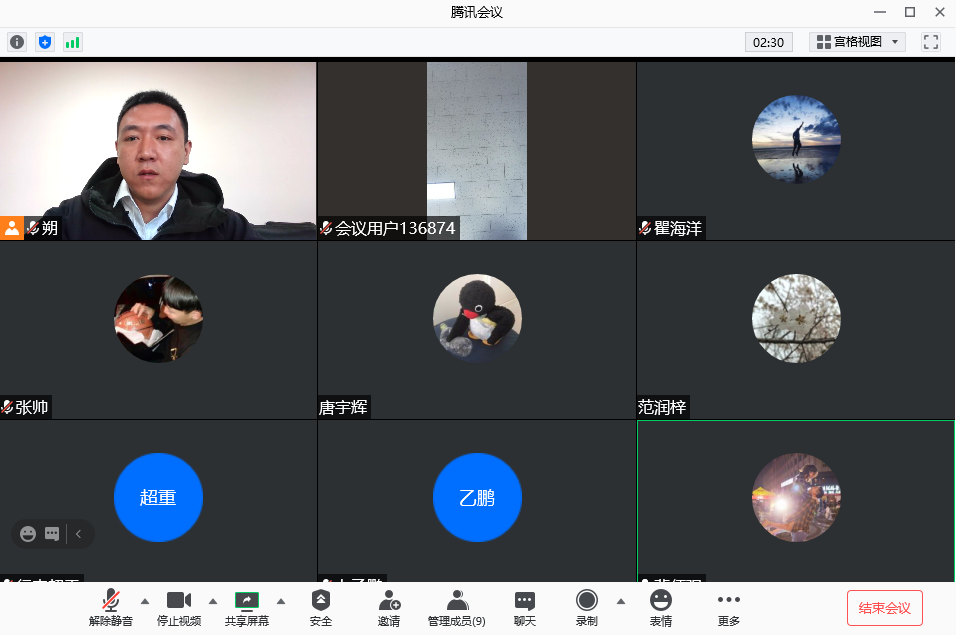Maximize the 腾讯会议 window
Screen dimensions: 956x635
click(910, 12)
